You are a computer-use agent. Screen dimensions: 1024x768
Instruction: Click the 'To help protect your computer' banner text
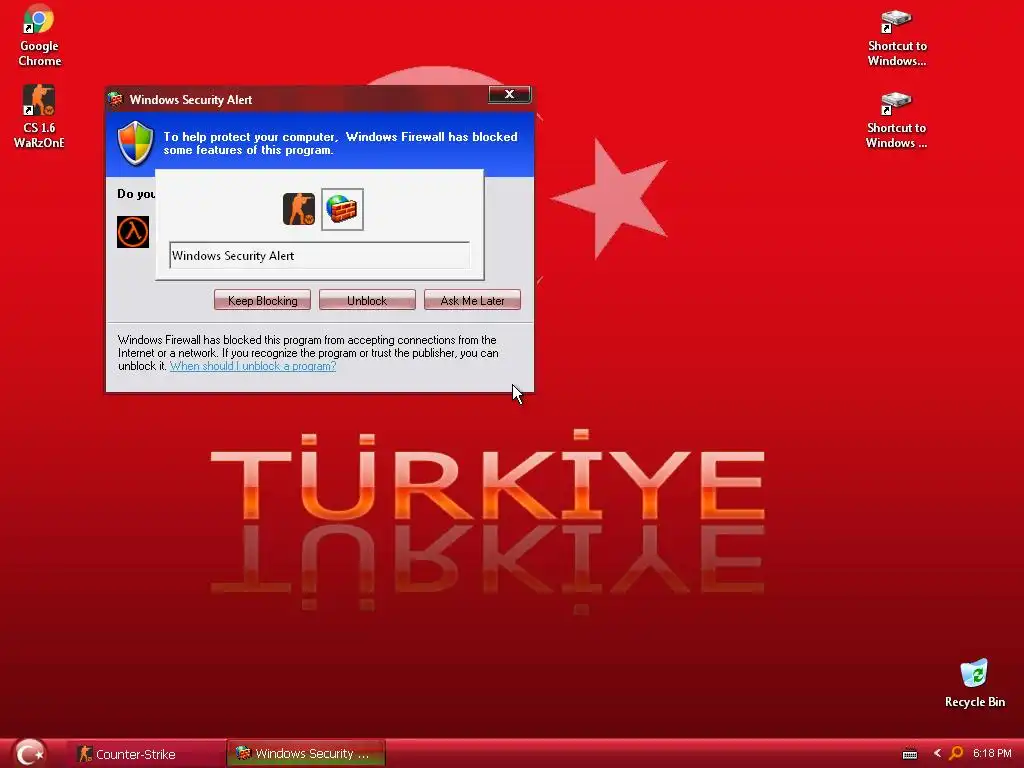click(x=340, y=143)
